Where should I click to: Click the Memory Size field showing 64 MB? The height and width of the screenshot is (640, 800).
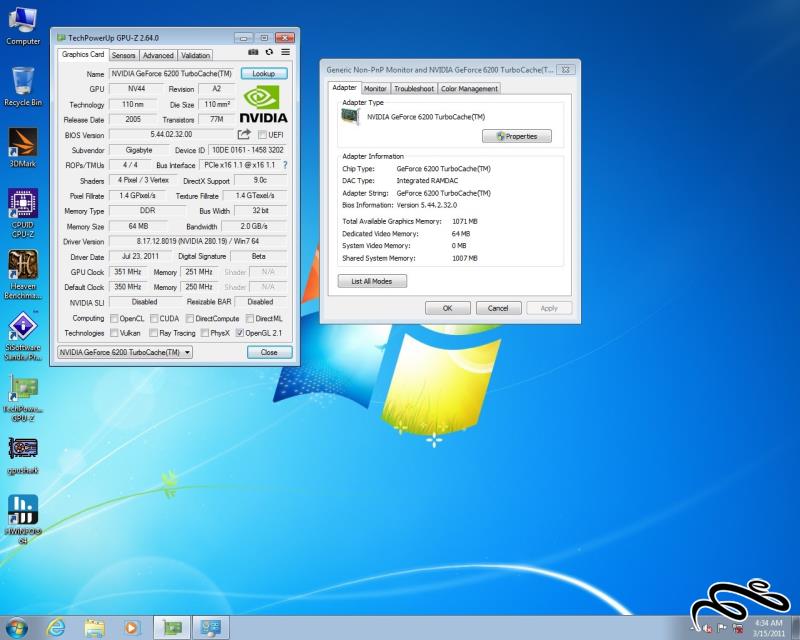point(138,226)
